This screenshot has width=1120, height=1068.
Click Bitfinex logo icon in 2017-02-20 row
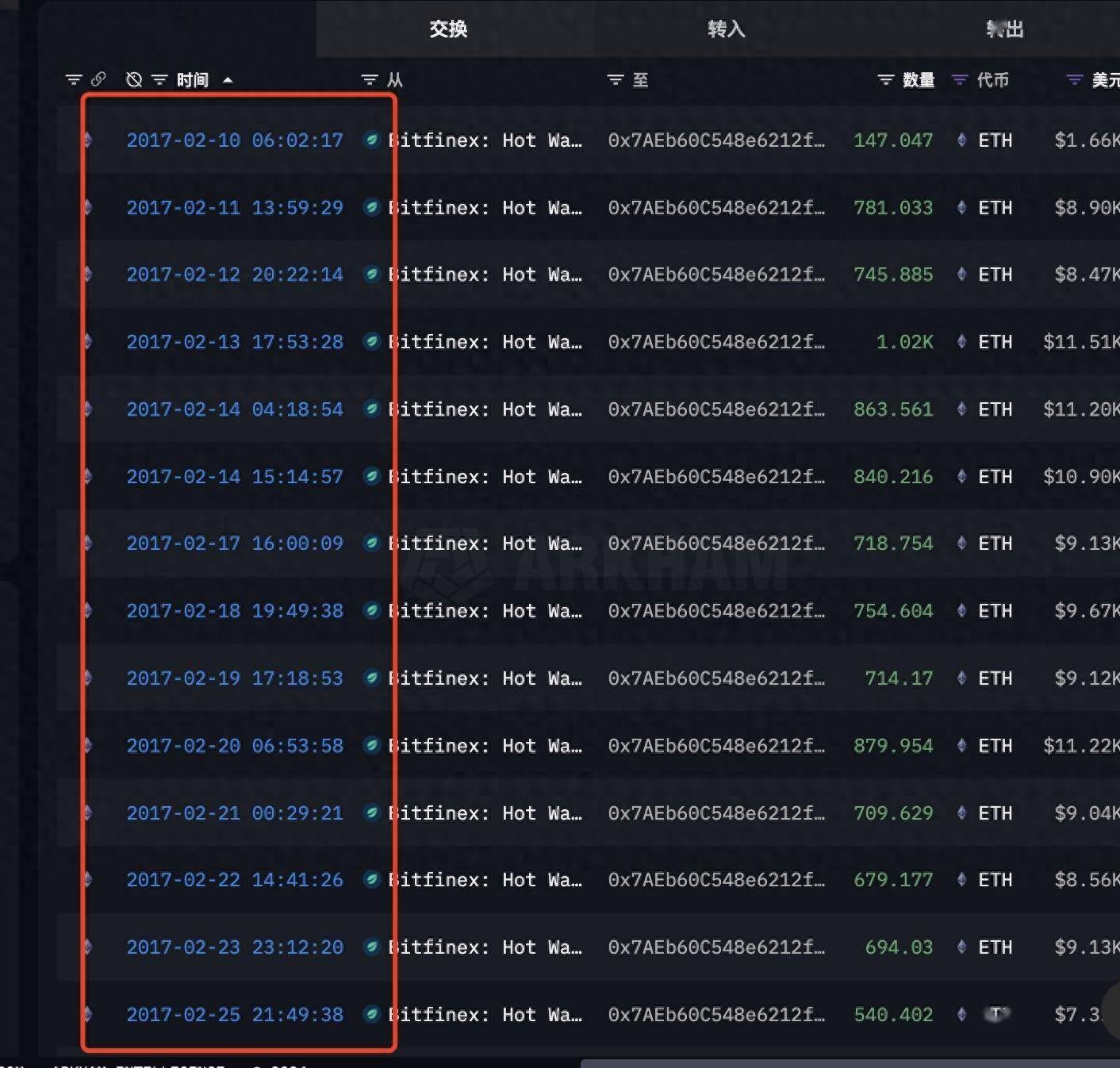pos(371,746)
